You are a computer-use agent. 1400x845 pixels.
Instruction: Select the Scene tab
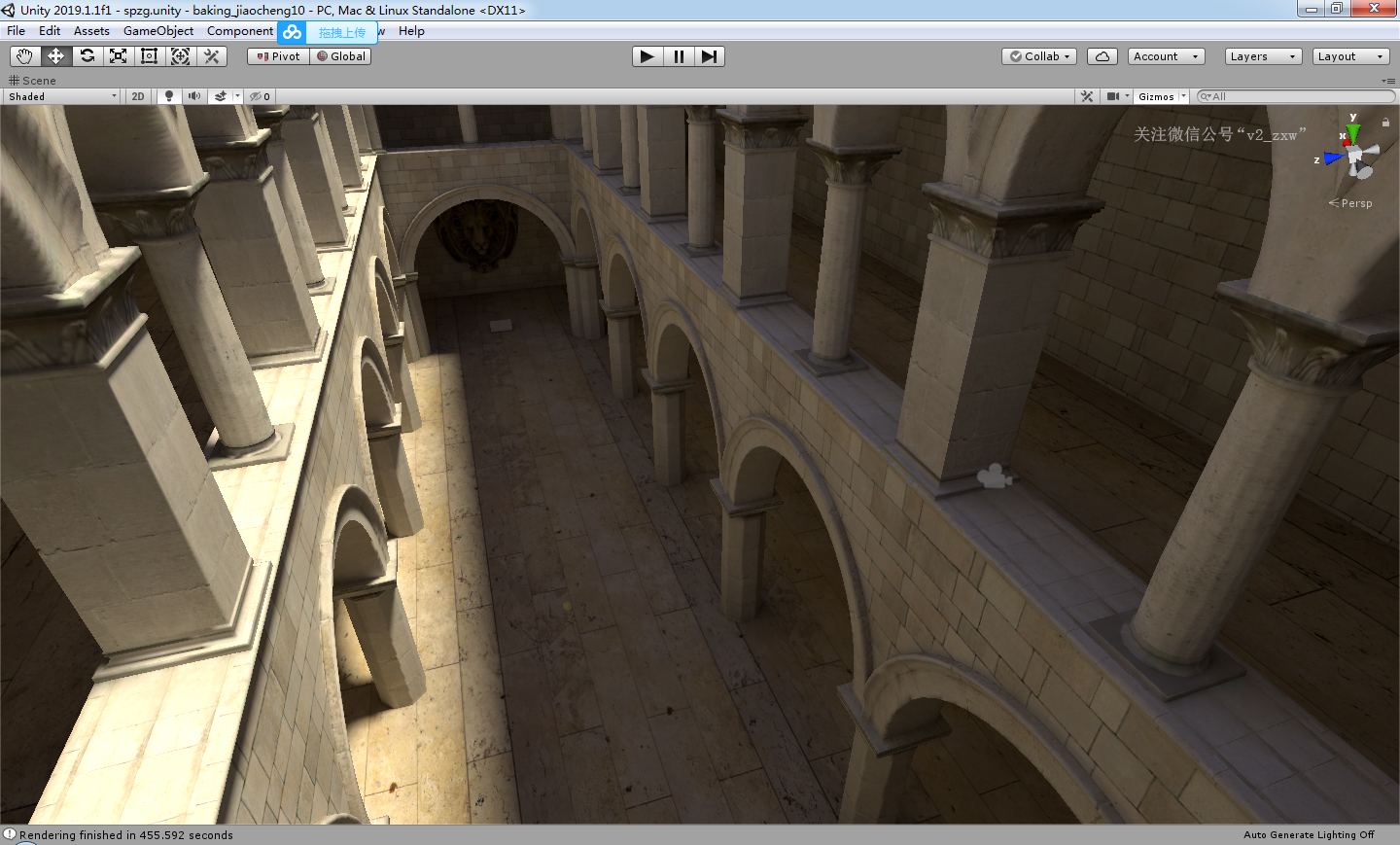pos(33,81)
